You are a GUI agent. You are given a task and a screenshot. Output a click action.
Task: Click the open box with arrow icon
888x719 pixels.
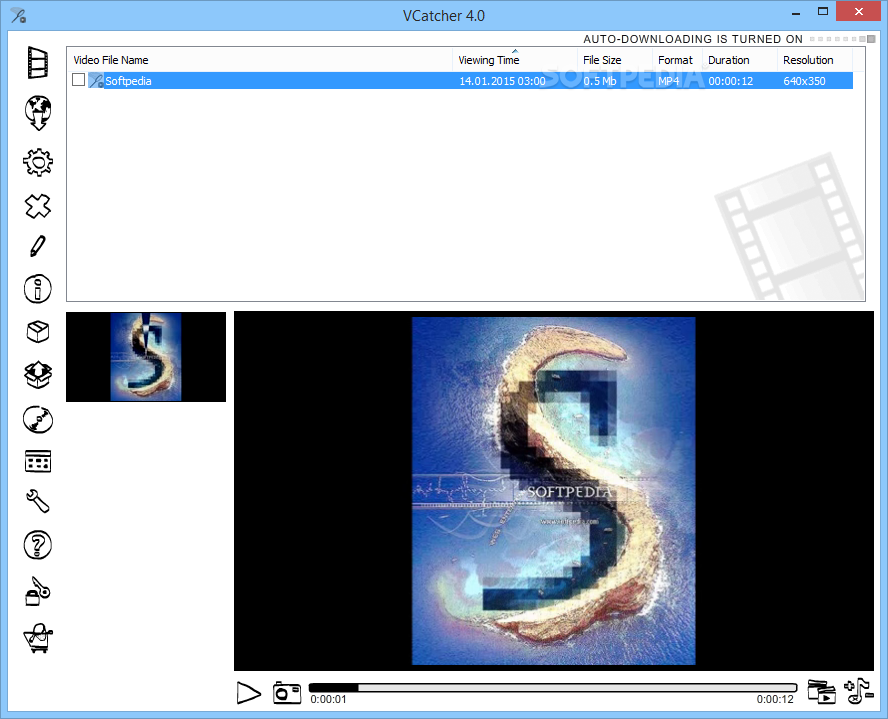coord(38,375)
